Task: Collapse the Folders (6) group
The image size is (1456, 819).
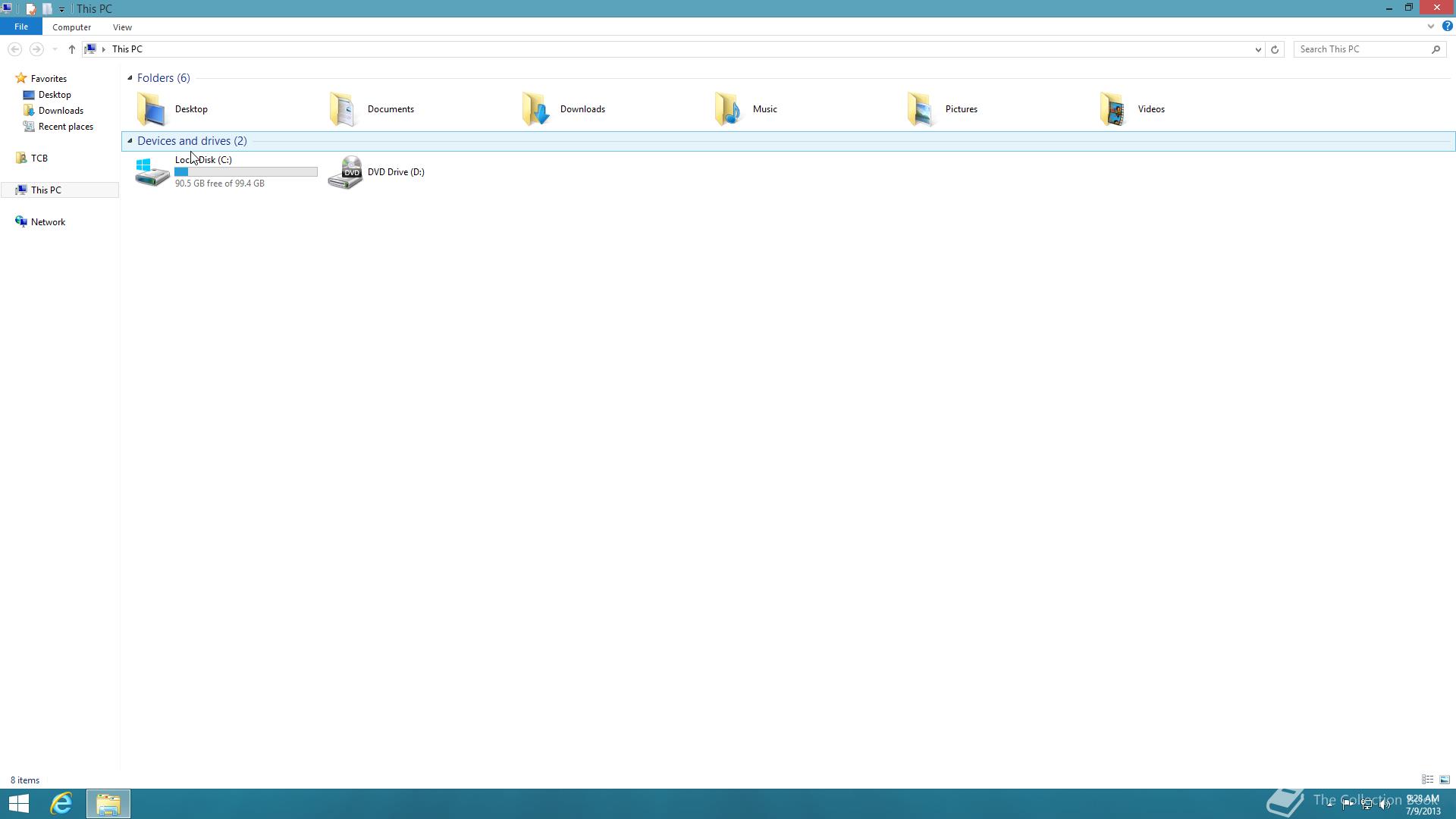Action: click(x=130, y=78)
